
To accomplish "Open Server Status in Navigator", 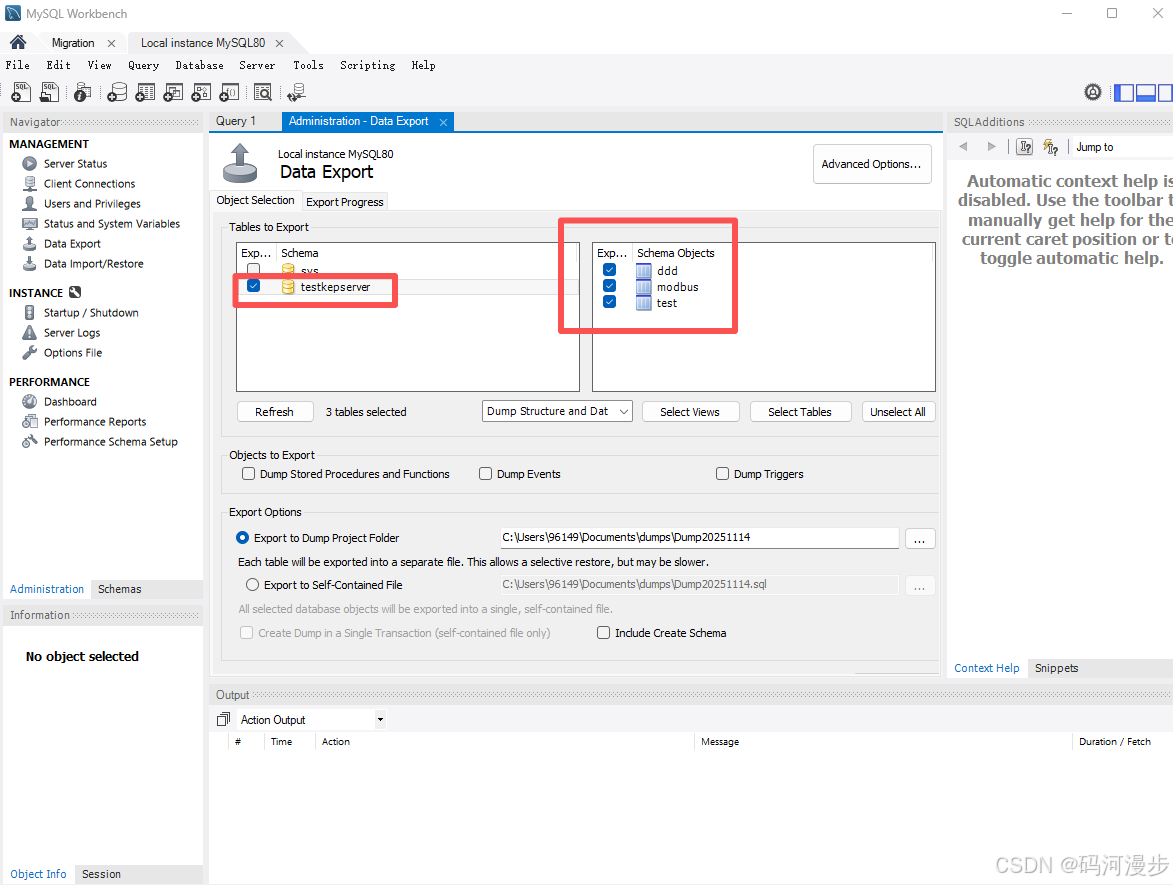I will coord(75,164).
